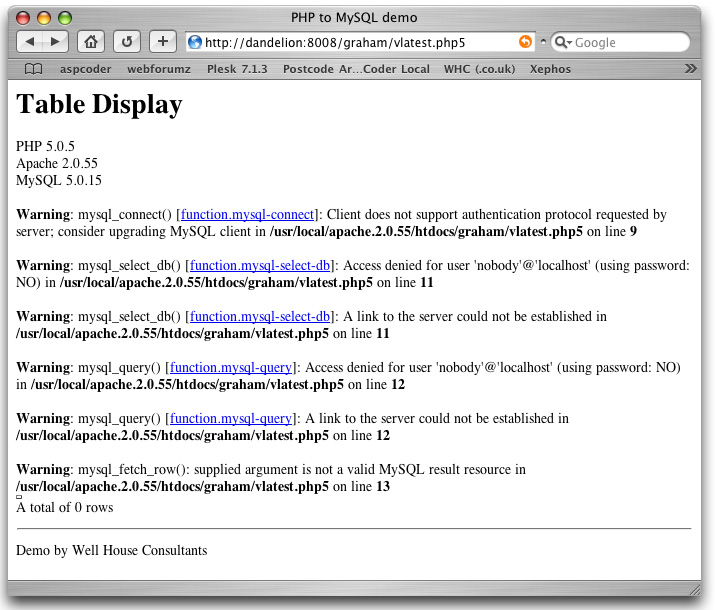This screenshot has width=715, height=610.
Task: Click into the Google search field
Action: (x=625, y=43)
